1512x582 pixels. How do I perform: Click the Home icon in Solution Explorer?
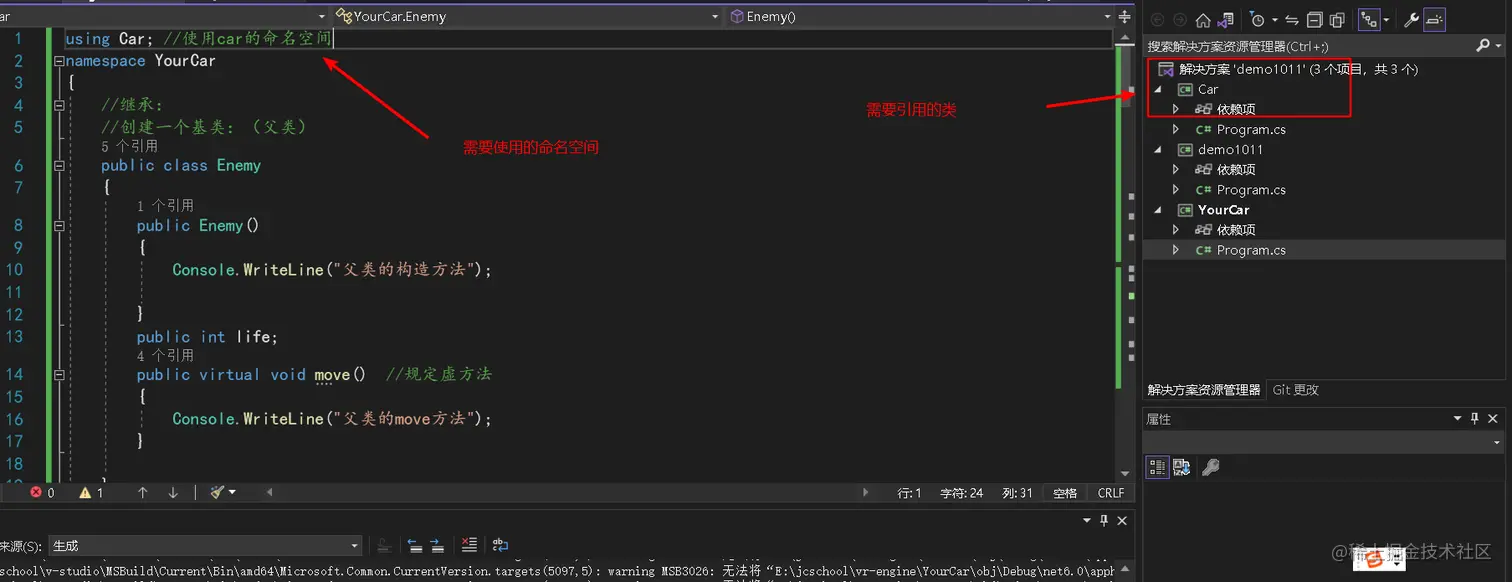pyautogui.click(x=1203, y=20)
